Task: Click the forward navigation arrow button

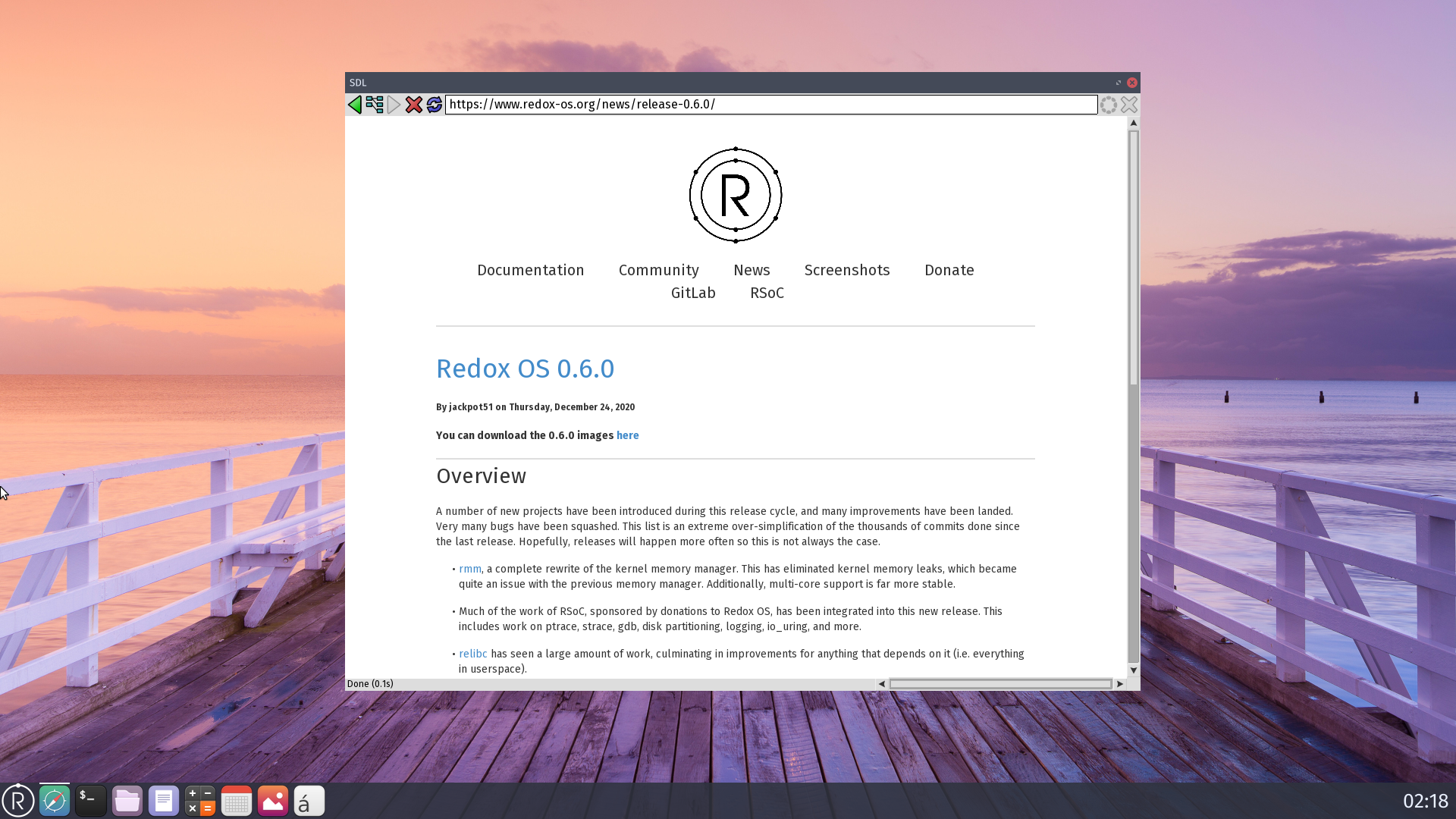Action: coord(394,104)
